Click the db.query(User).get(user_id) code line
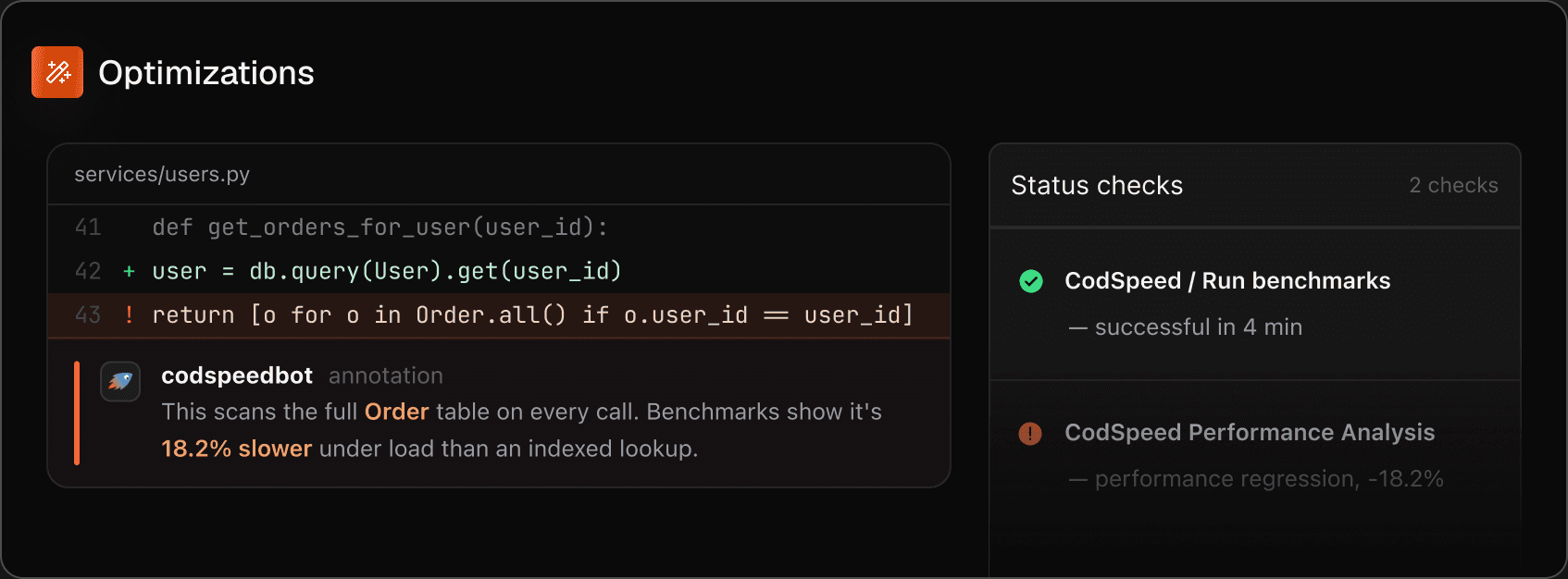The image size is (1568, 579). (x=386, y=271)
